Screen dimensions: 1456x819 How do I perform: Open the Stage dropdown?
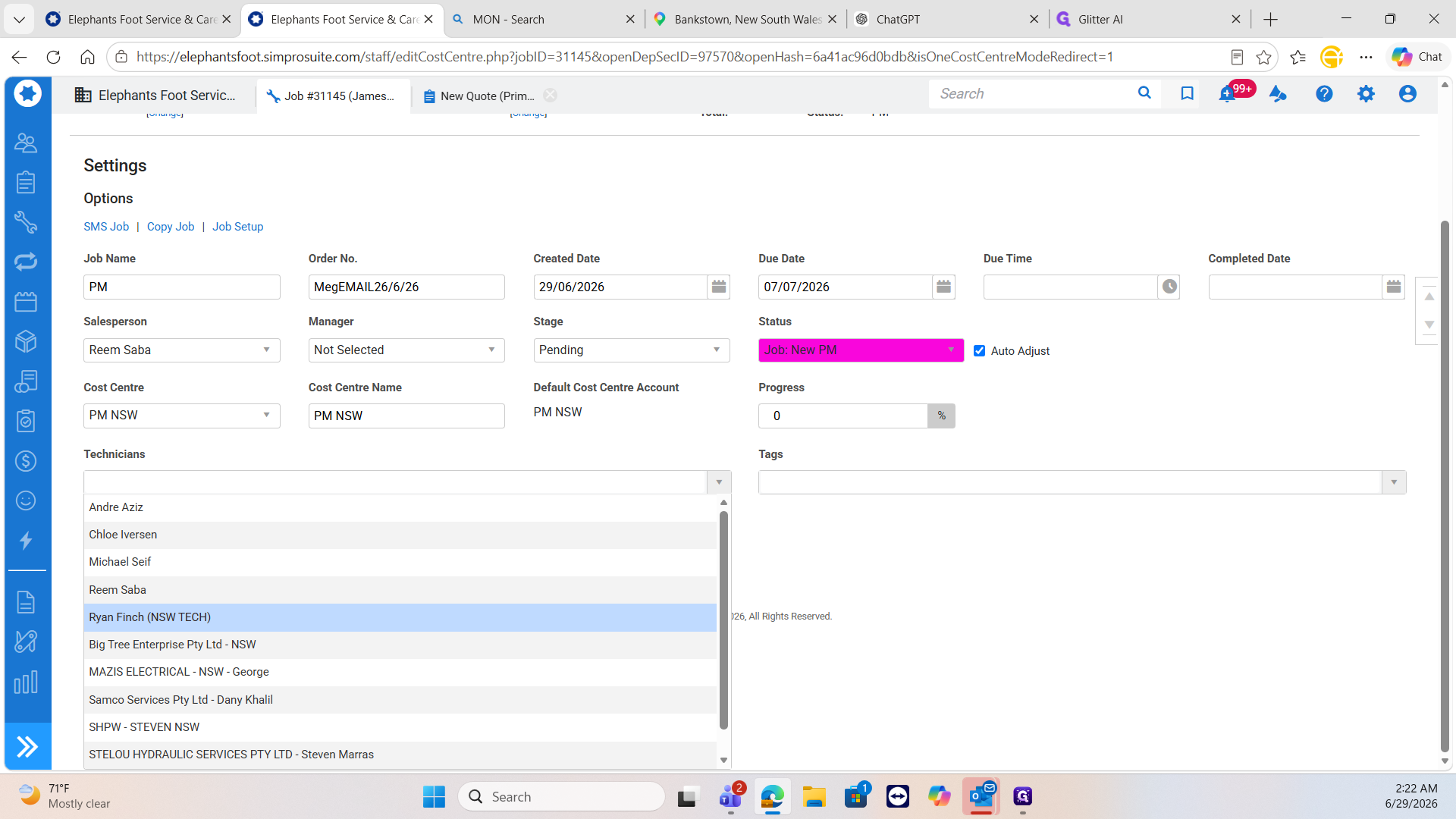coord(631,350)
